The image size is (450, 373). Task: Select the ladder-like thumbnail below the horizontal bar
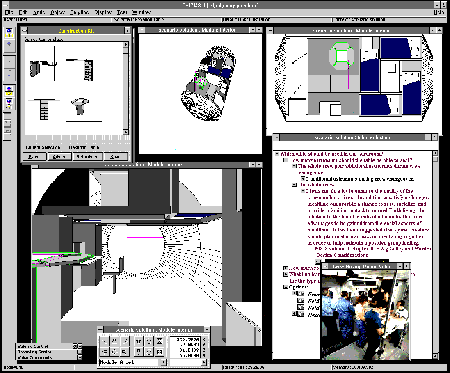coord(44,109)
